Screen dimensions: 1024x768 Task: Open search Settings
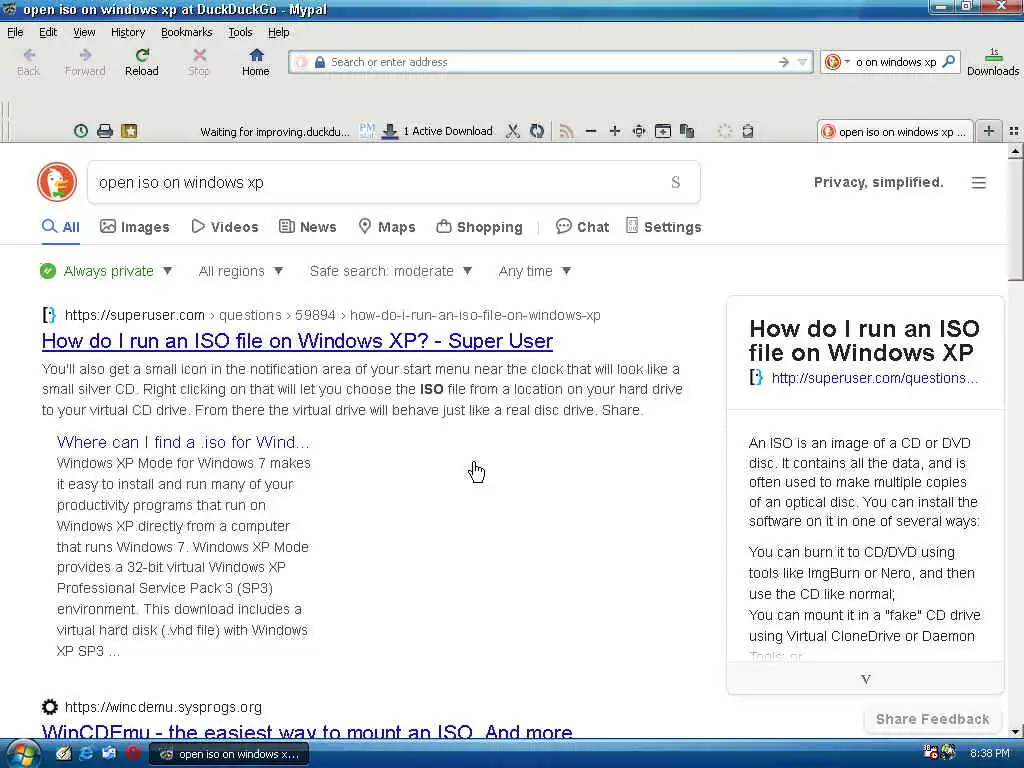(x=664, y=227)
